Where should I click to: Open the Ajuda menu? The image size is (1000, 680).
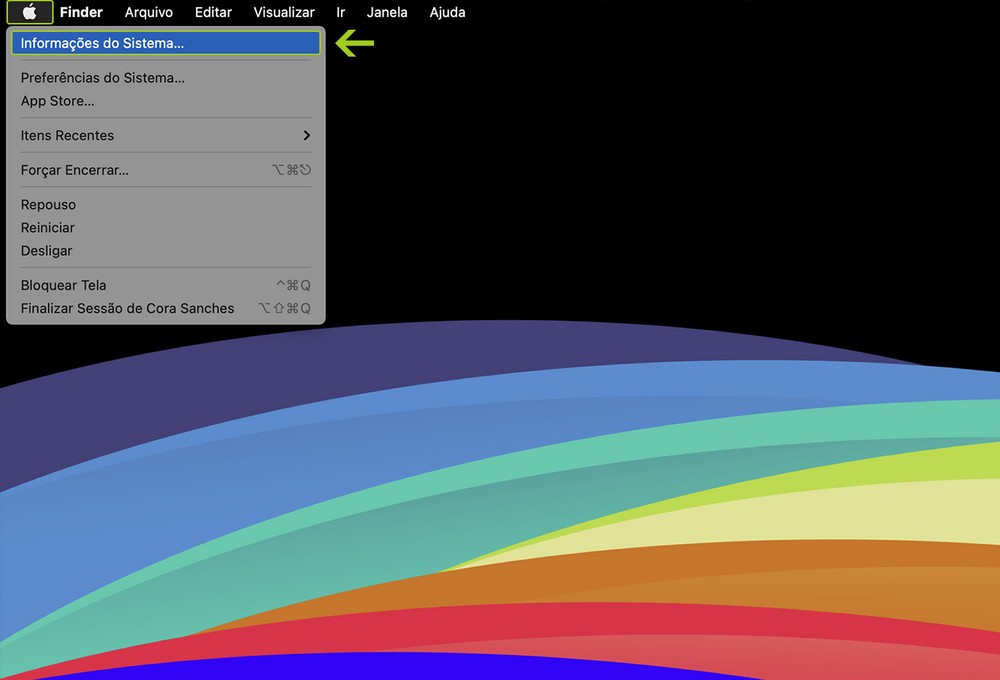coord(447,12)
